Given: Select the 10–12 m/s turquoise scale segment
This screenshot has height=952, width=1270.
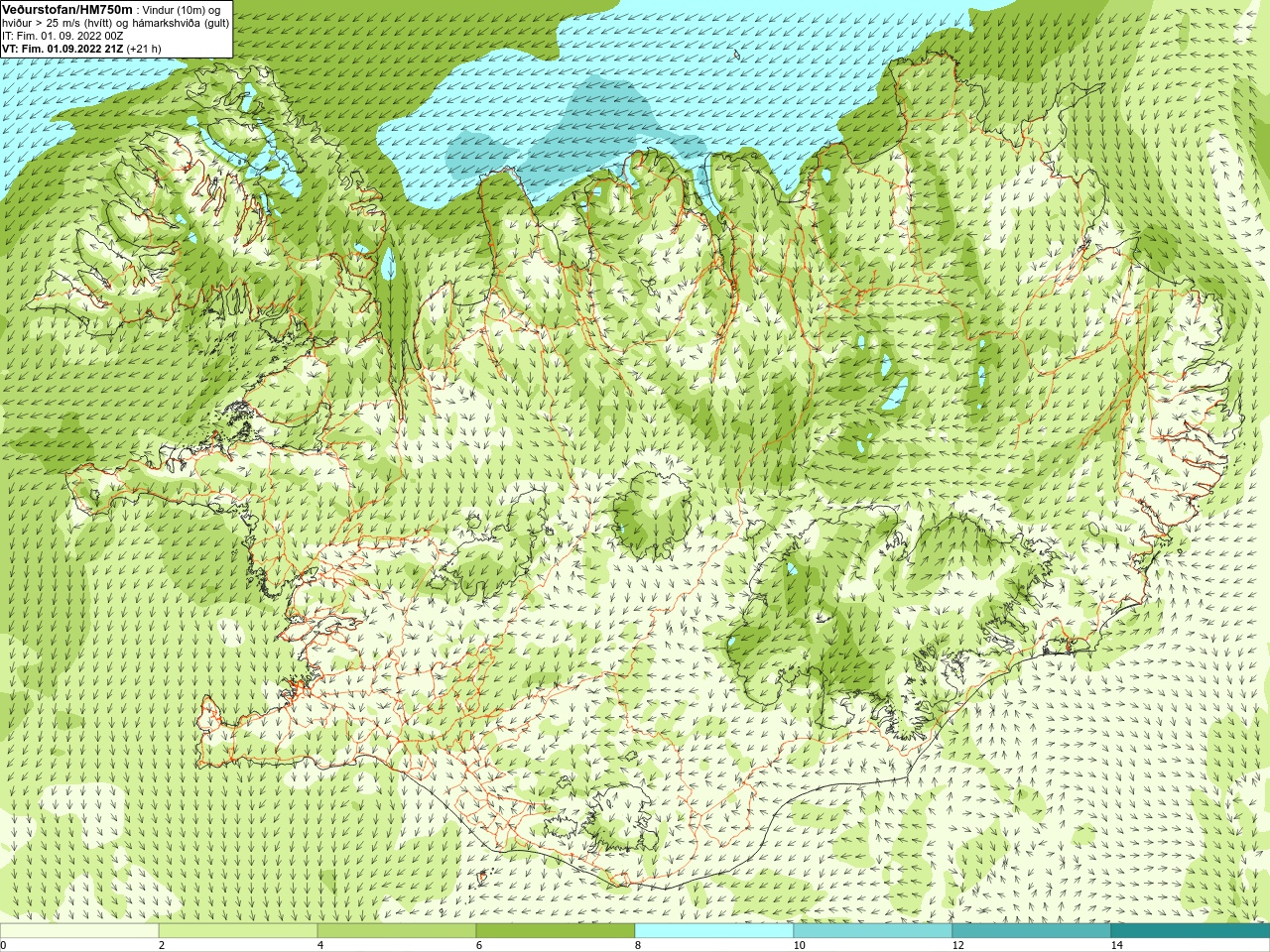Looking at the screenshot, I should click(873, 930).
